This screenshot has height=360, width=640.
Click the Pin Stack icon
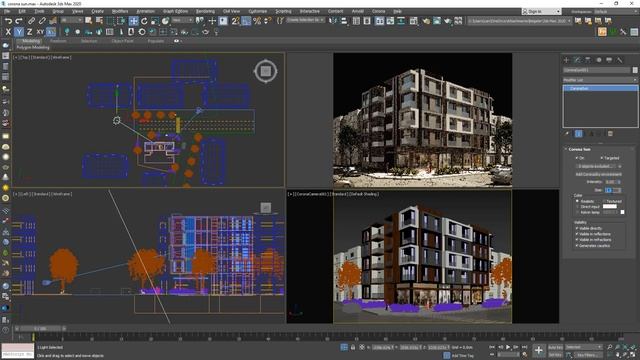point(567,133)
